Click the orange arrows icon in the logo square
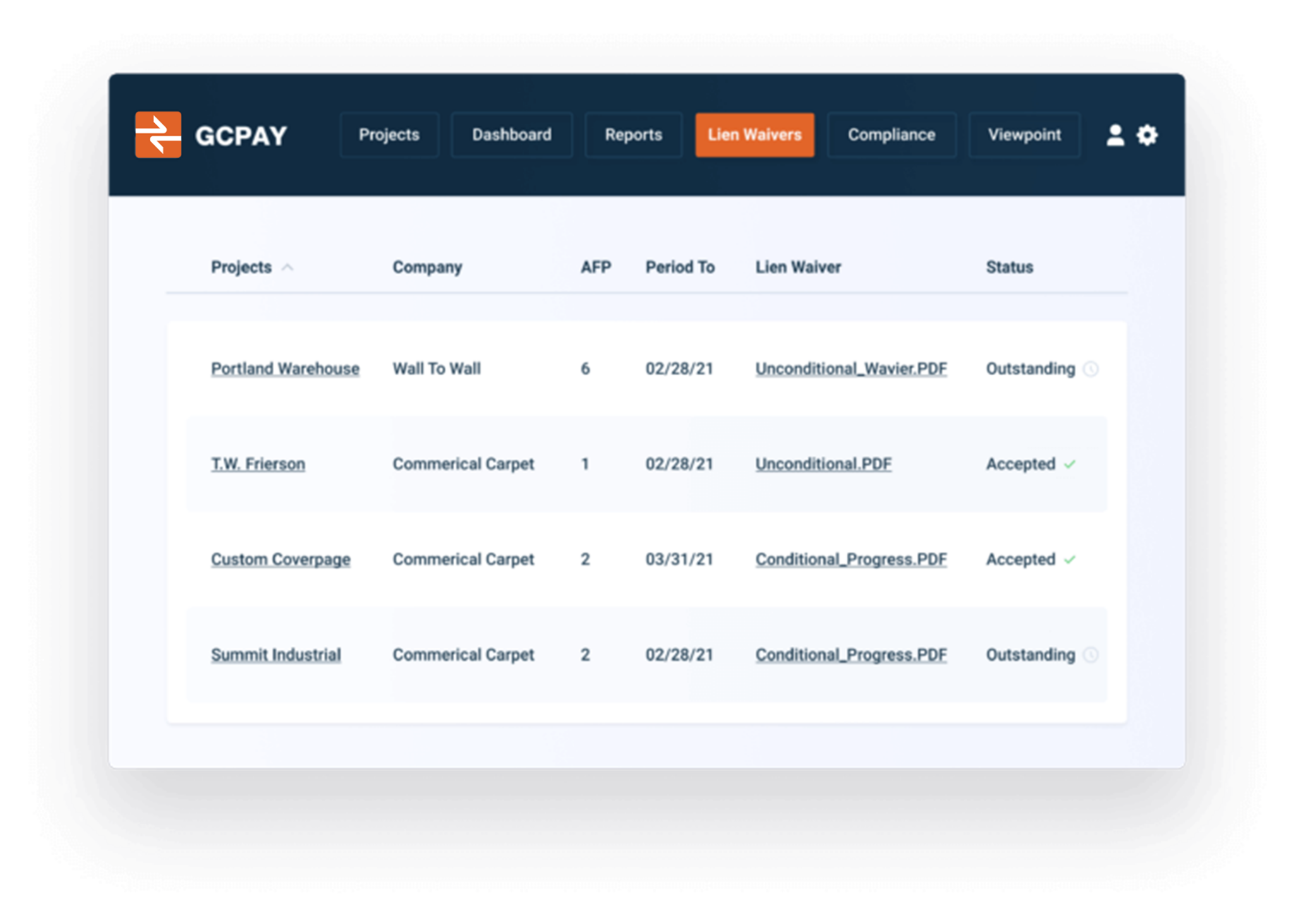 (x=158, y=135)
